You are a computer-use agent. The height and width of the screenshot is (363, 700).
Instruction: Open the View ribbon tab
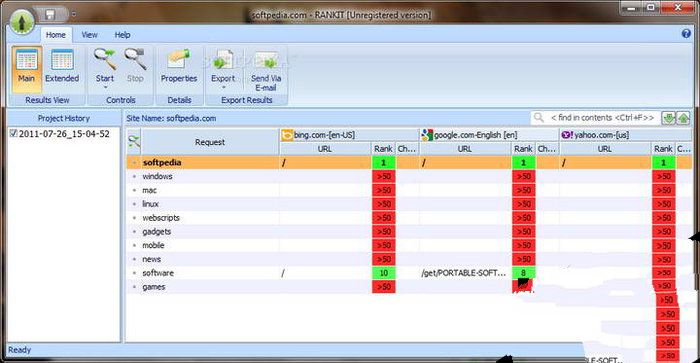(89, 35)
